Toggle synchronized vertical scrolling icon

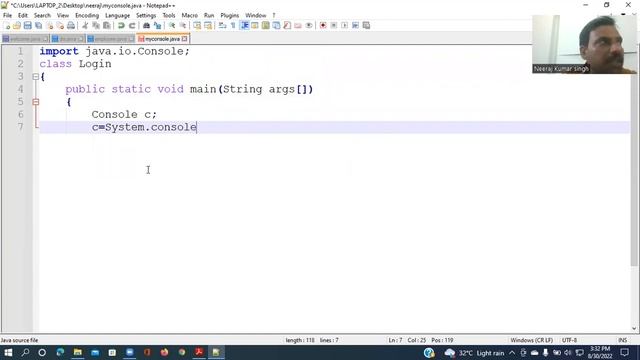[197, 26]
